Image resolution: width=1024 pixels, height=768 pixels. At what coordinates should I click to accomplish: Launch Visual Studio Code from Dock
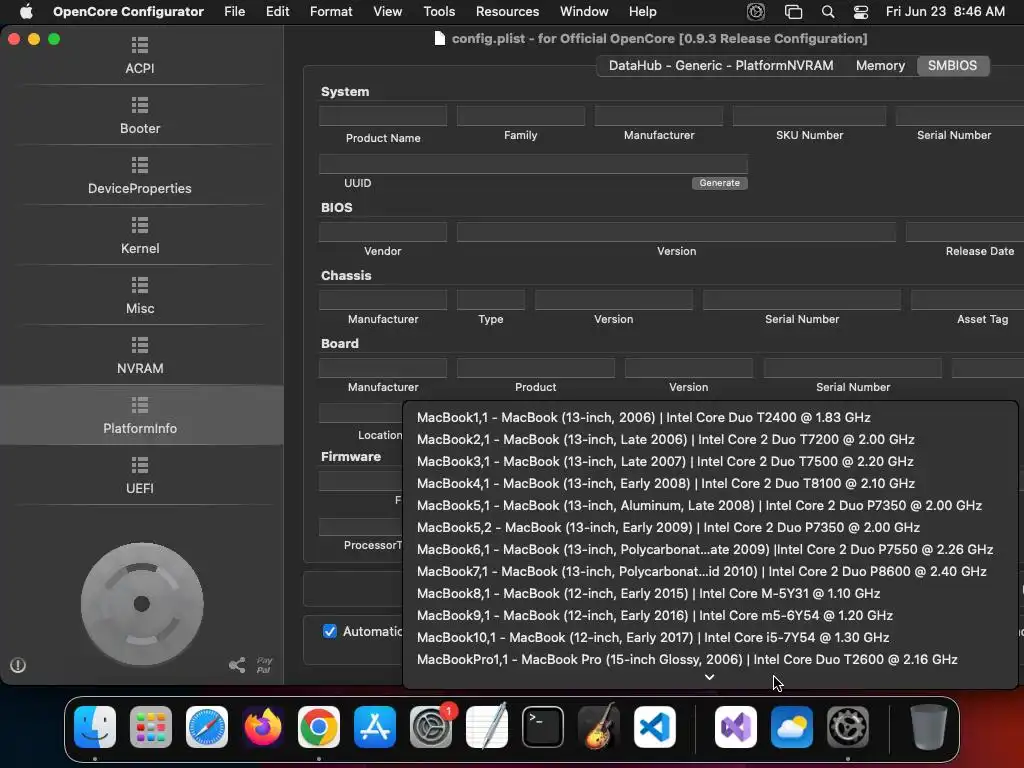(654, 727)
